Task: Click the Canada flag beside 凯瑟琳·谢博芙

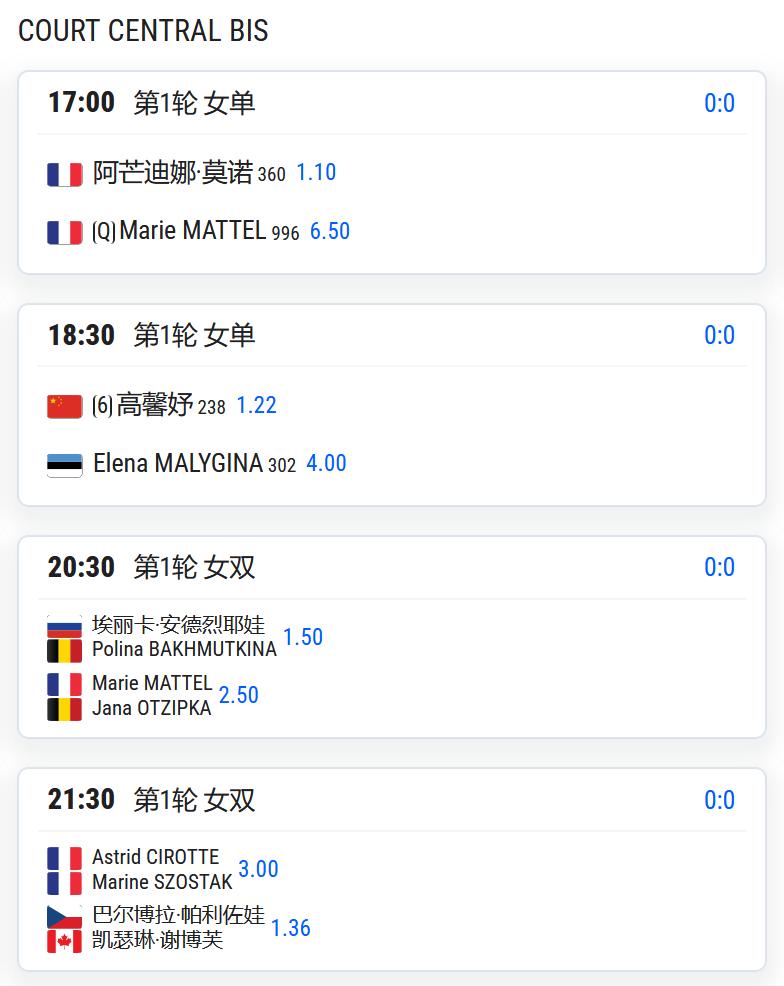Action: (x=65, y=941)
